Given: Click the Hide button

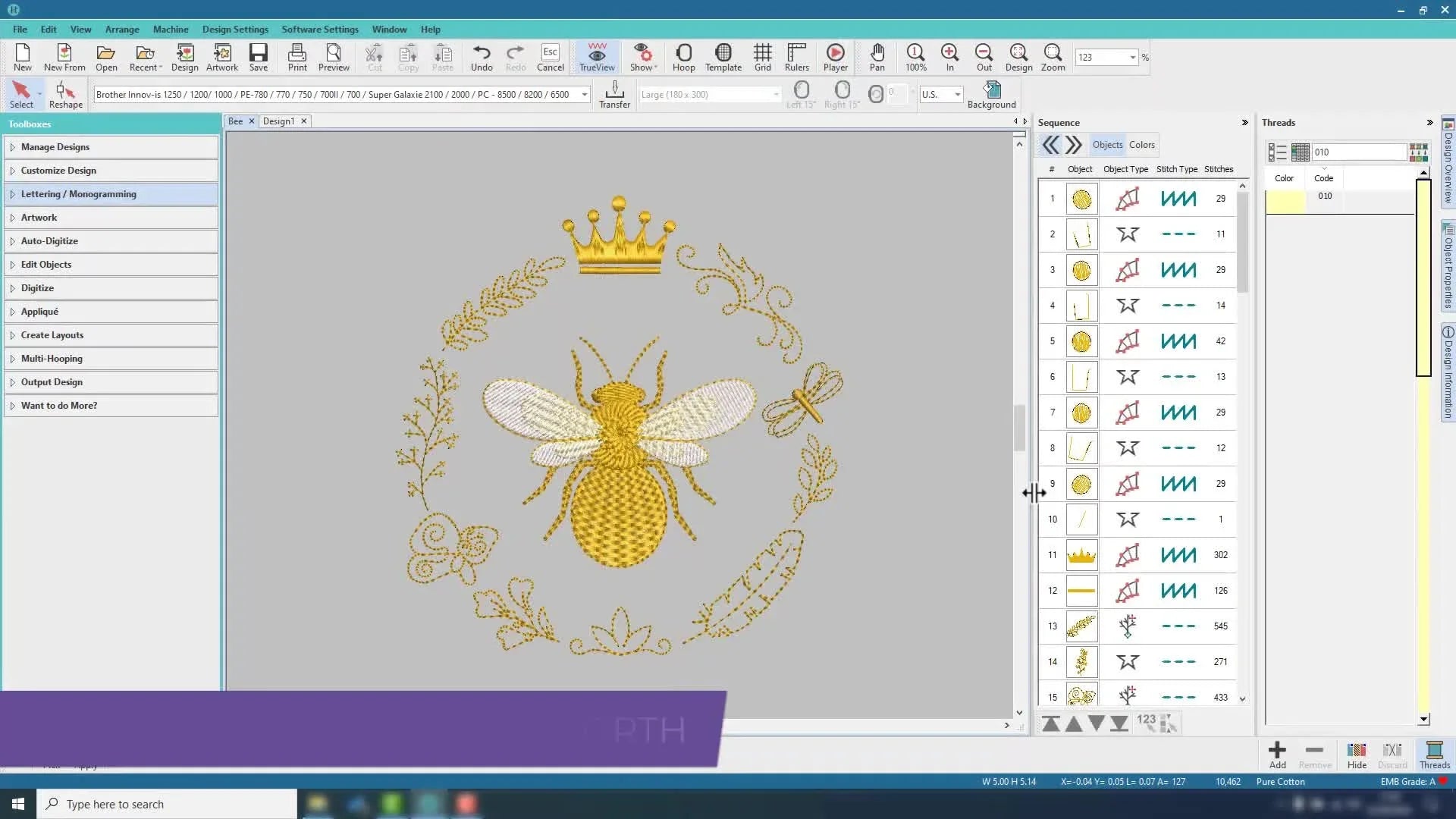Looking at the screenshot, I should (x=1356, y=754).
